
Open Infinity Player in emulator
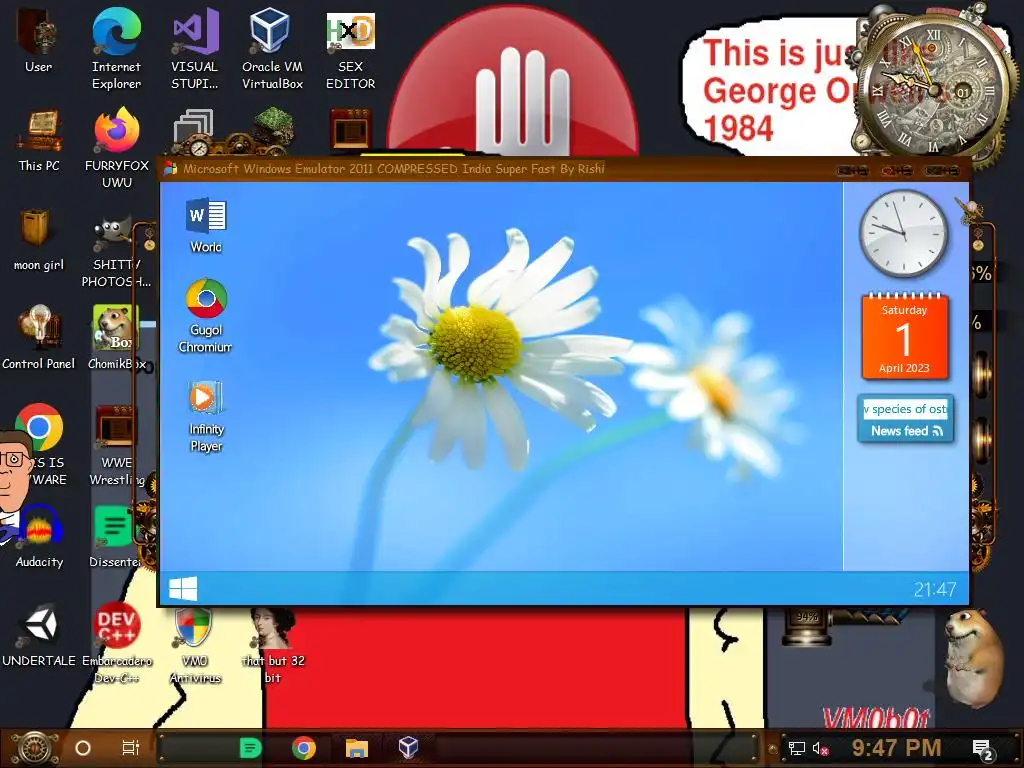[206, 417]
